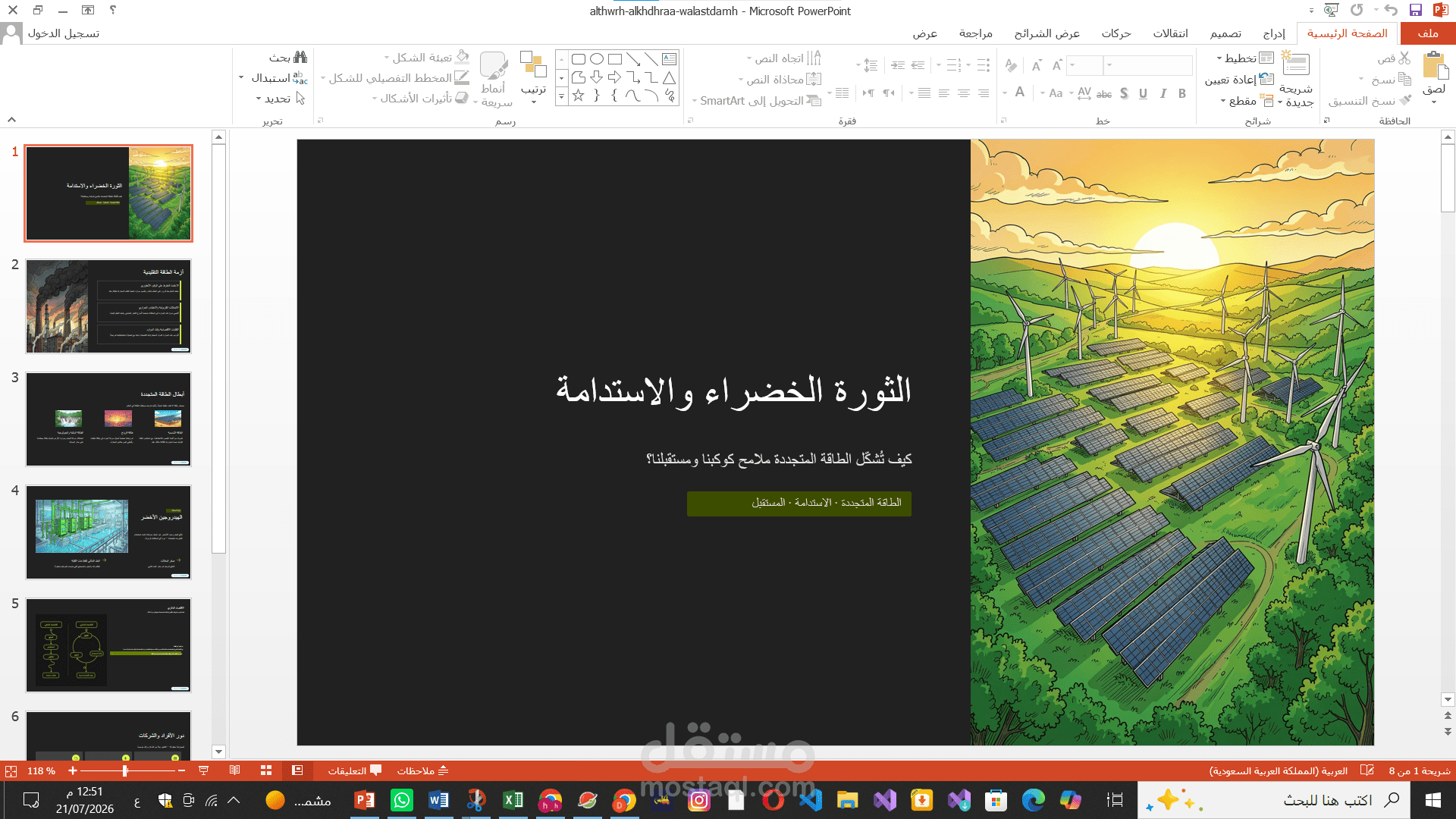1456x819 pixels.
Task: Click Windows taskbar search box
Action: (1274, 800)
